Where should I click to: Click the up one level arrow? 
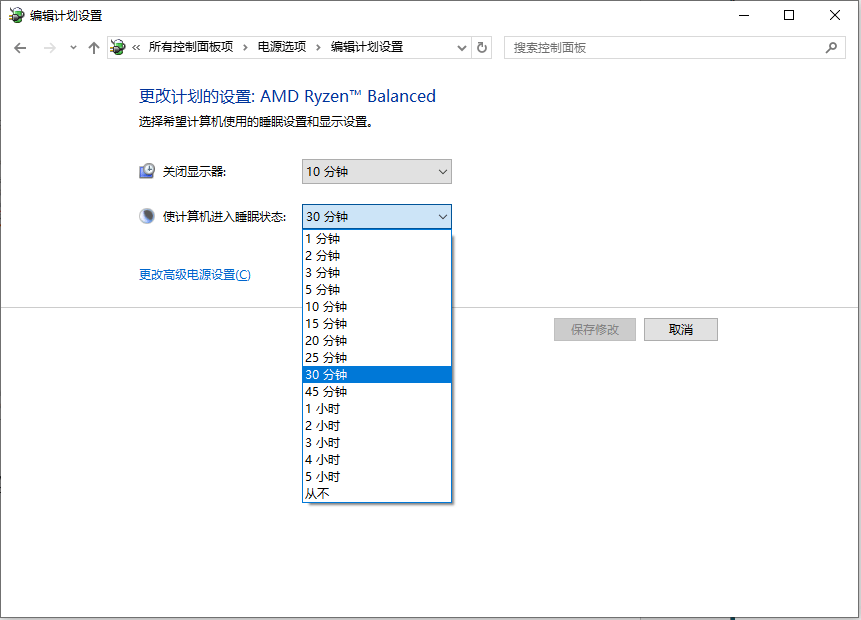(x=93, y=47)
